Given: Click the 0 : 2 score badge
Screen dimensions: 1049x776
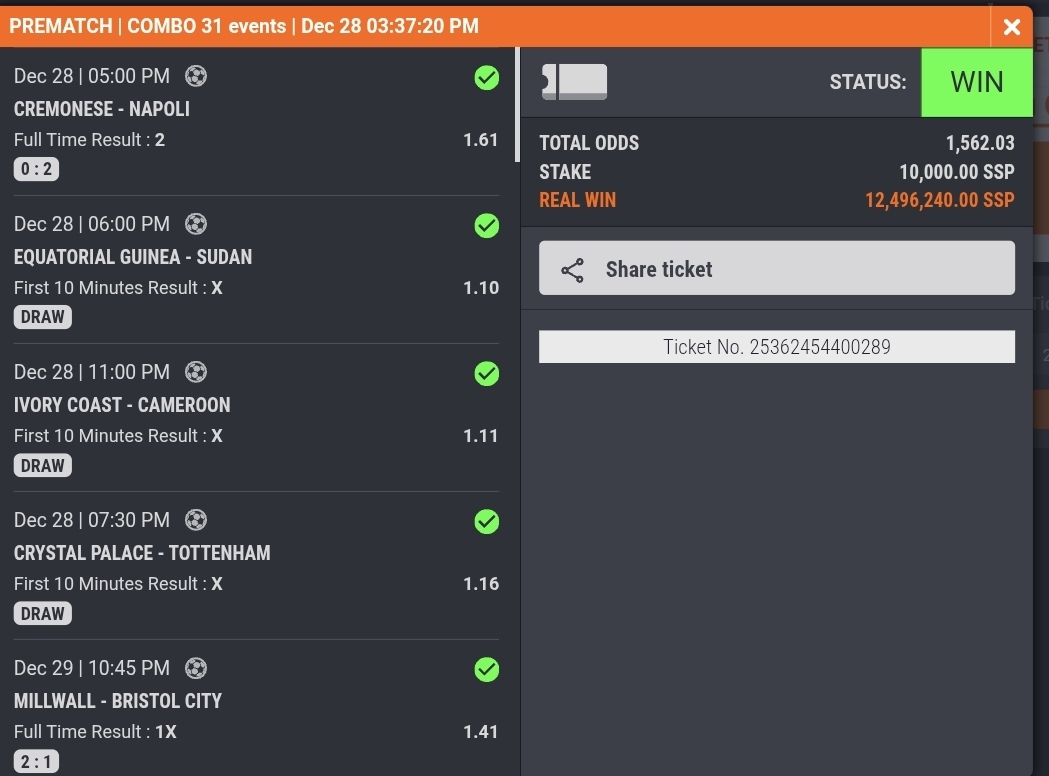Looking at the screenshot, I should click(x=36, y=170).
